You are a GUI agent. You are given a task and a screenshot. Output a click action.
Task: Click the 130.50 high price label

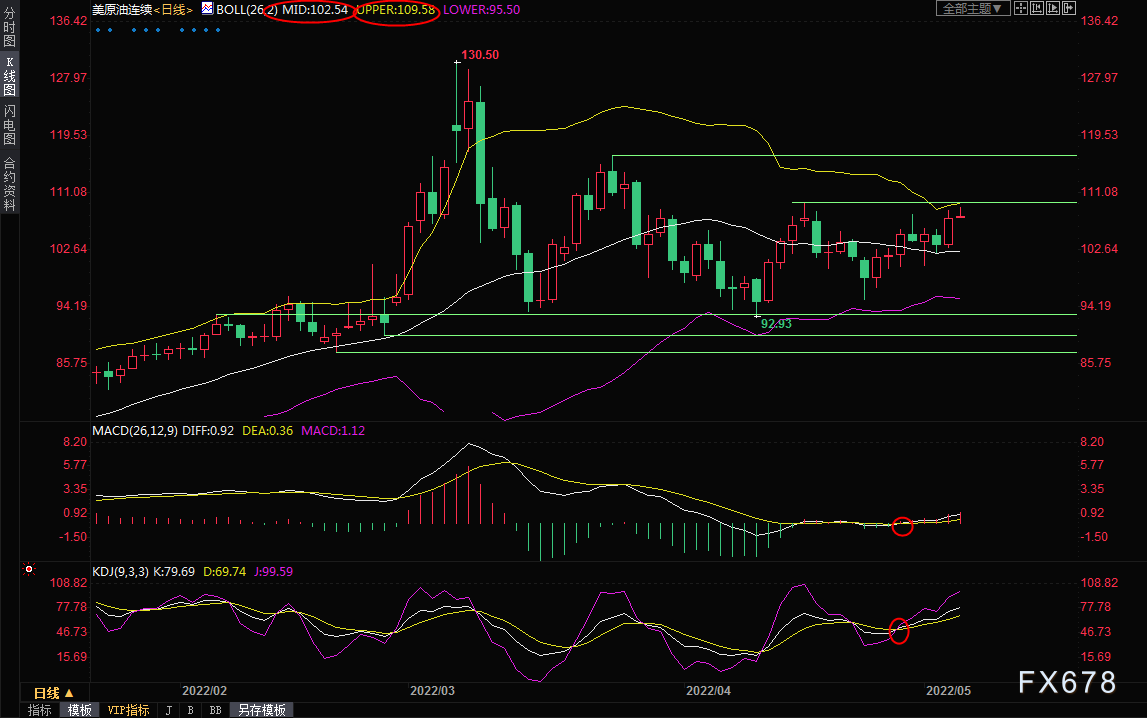480,55
